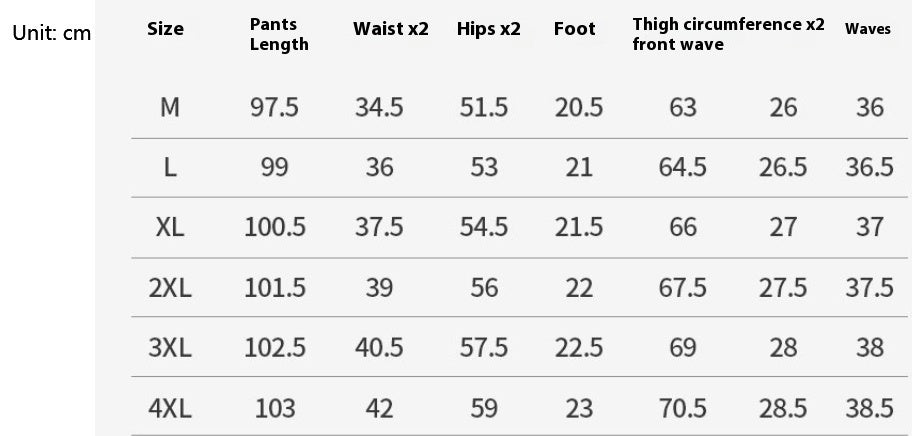This screenshot has width=912, height=436.
Task: Click waves value 38.5 in 4XL row
Action: tap(870, 408)
